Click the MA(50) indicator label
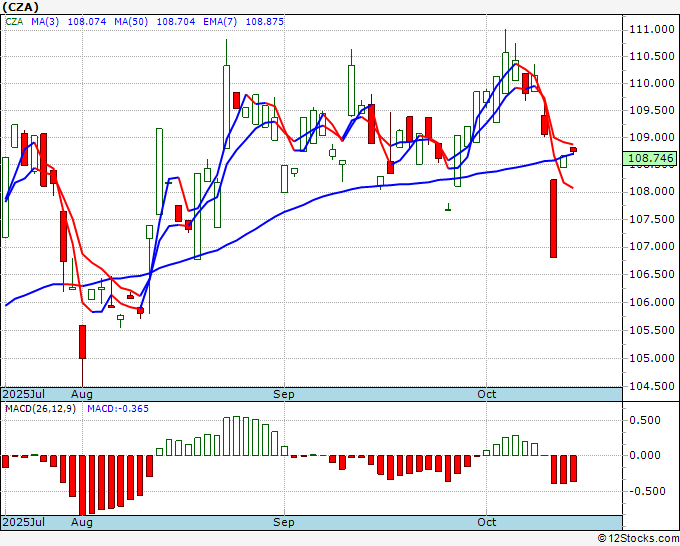680x546 pixels. pos(131,21)
